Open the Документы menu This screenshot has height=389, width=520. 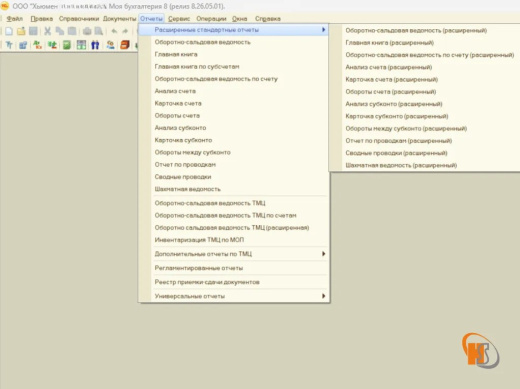point(120,19)
